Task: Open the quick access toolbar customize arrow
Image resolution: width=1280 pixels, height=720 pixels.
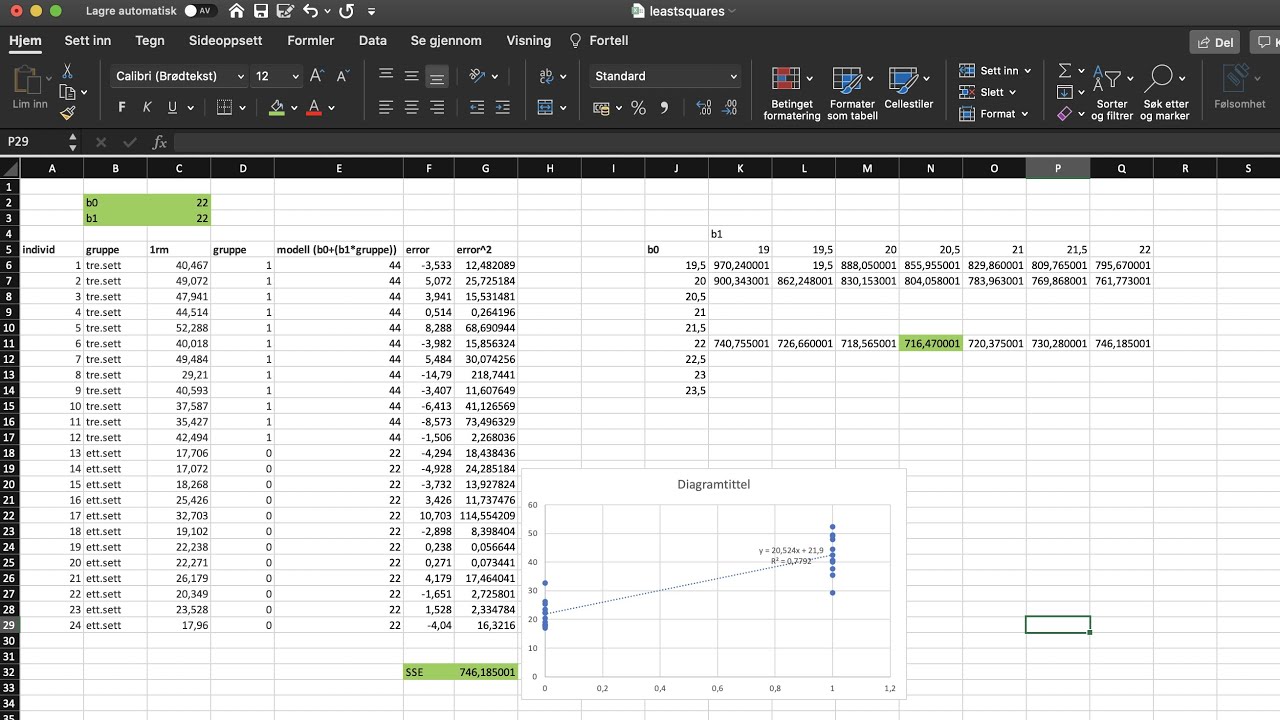Action: tap(372, 12)
